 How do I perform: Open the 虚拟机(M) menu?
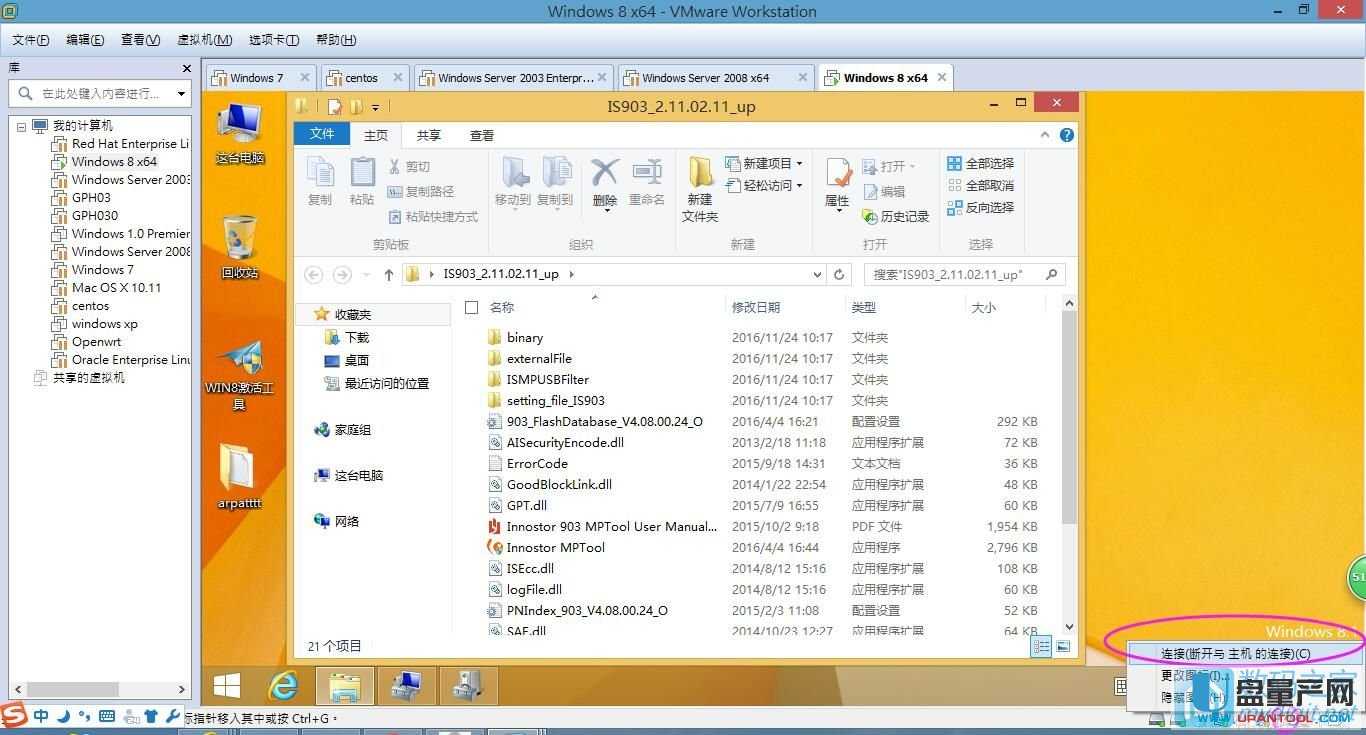click(204, 40)
